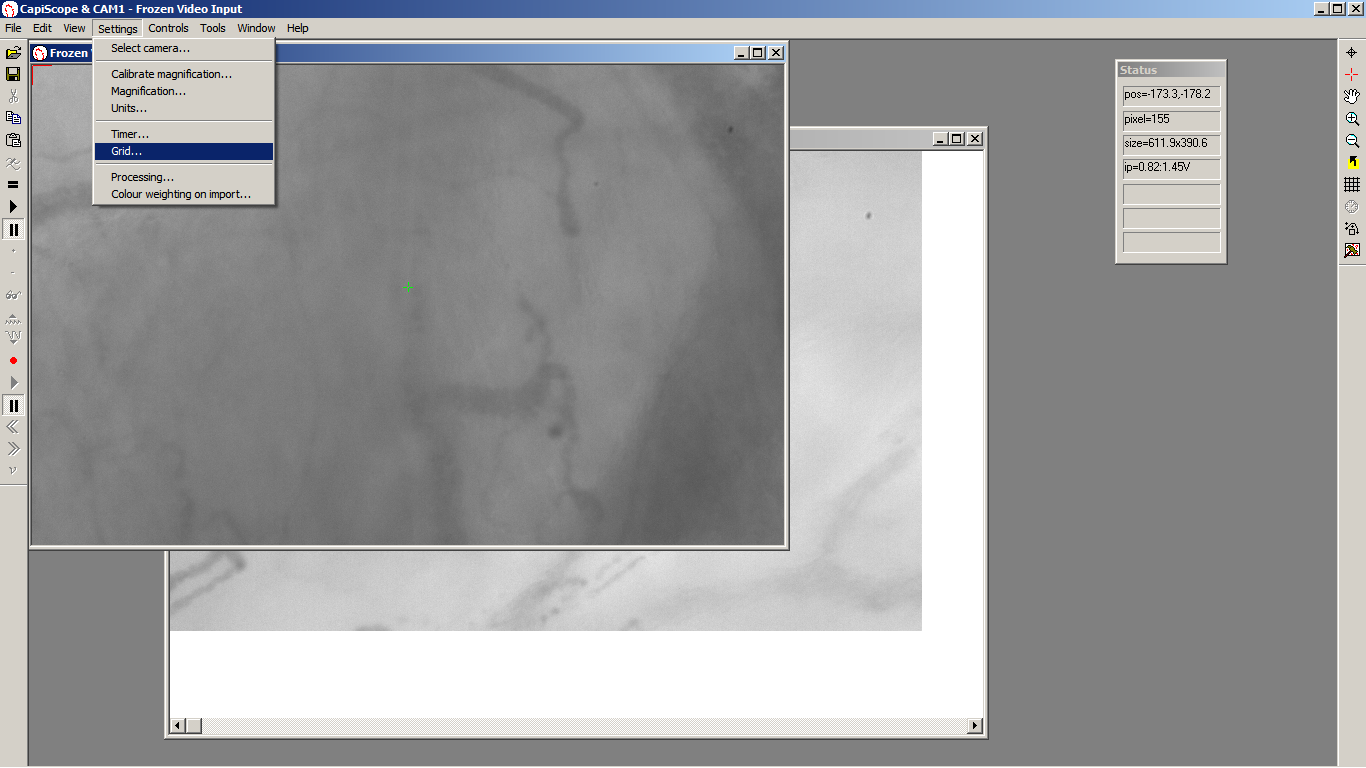The width and height of the screenshot is (1366, 768).
Task: Choose Timer... in Settings menu
Action: coord(184,134)
